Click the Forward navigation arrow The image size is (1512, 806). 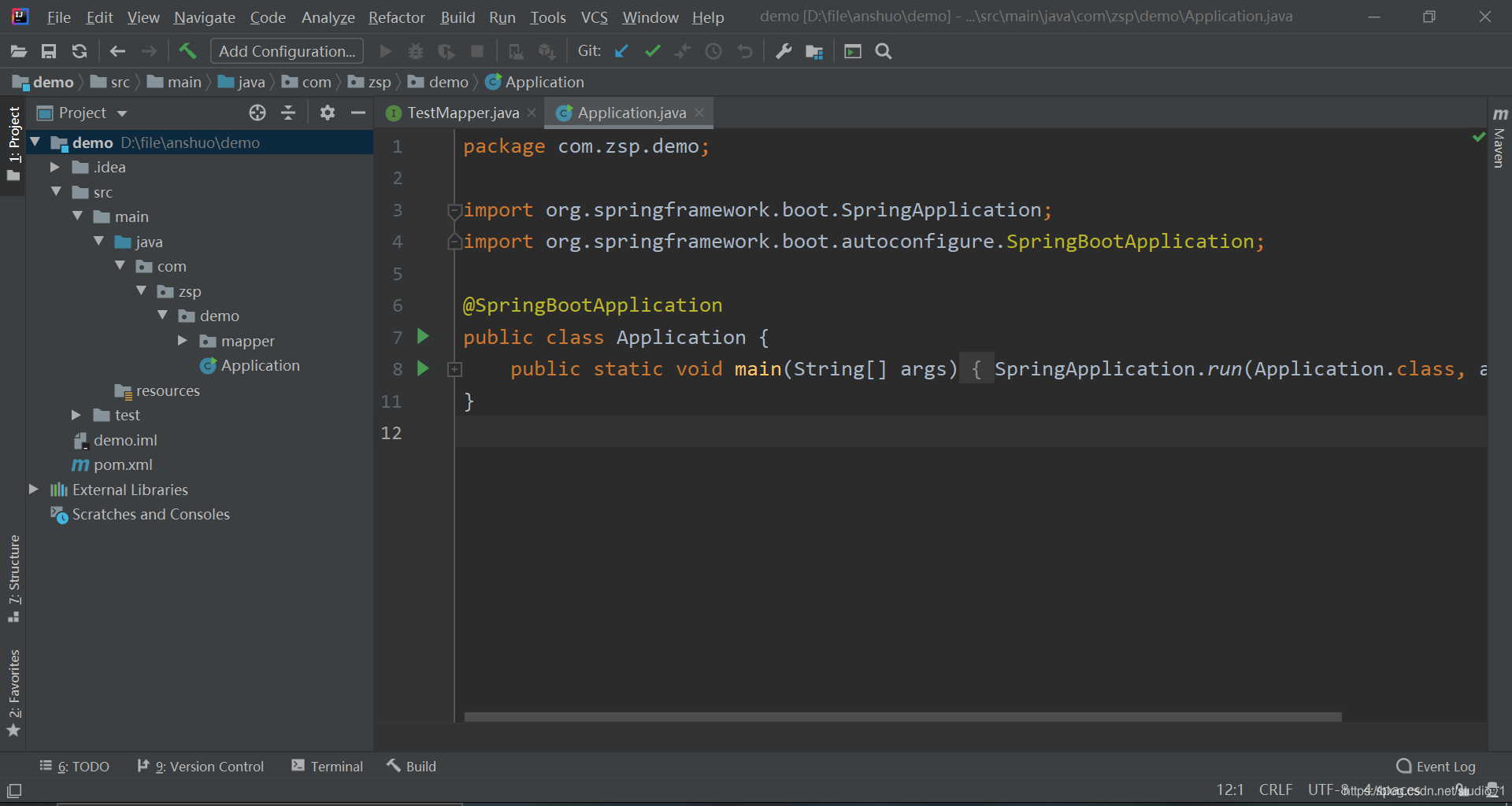coord(149,51)
